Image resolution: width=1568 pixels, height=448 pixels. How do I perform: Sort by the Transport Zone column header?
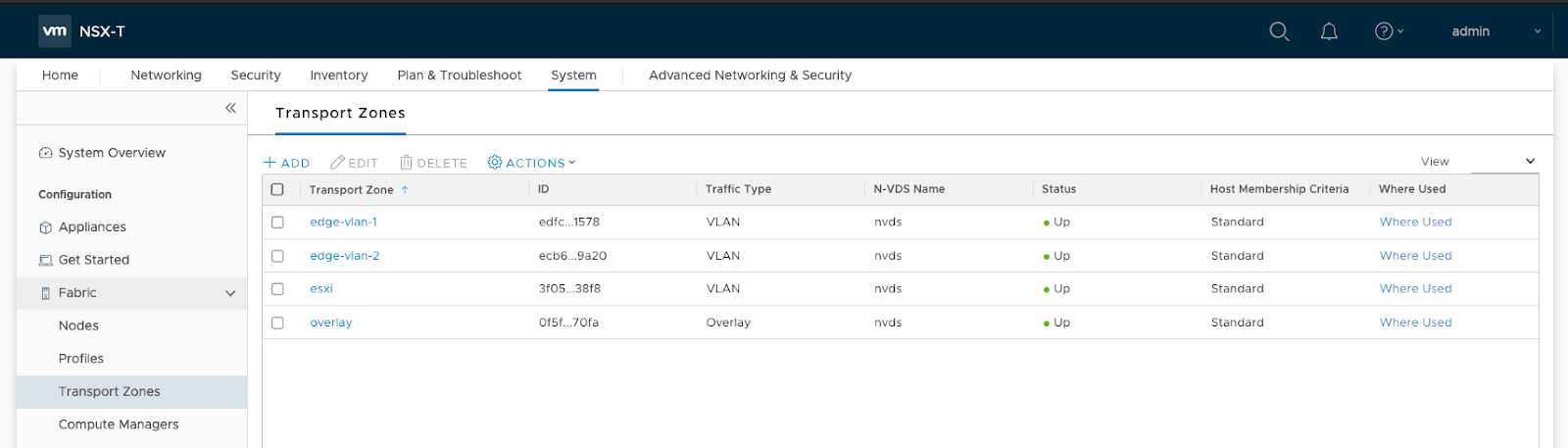click(x=351, y=190)
